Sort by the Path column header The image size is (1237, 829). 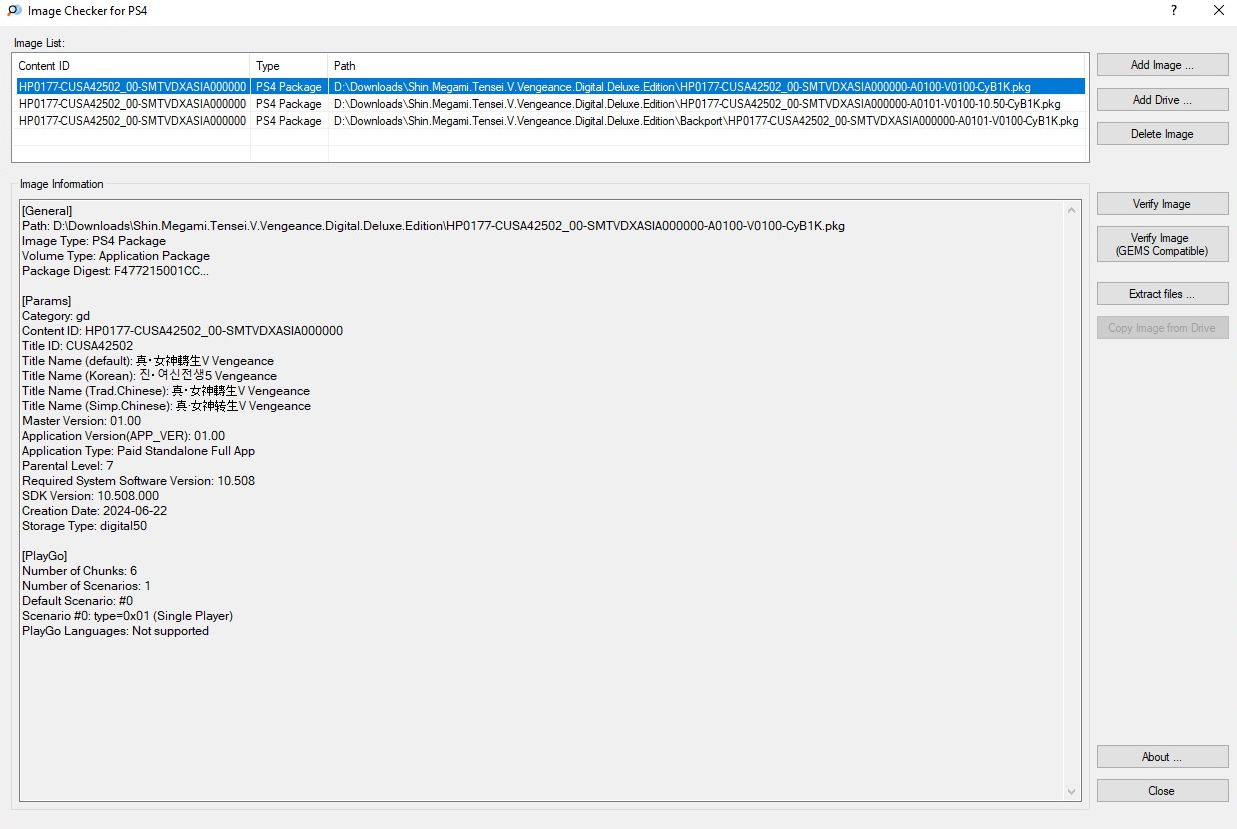(x=708, y=66)
